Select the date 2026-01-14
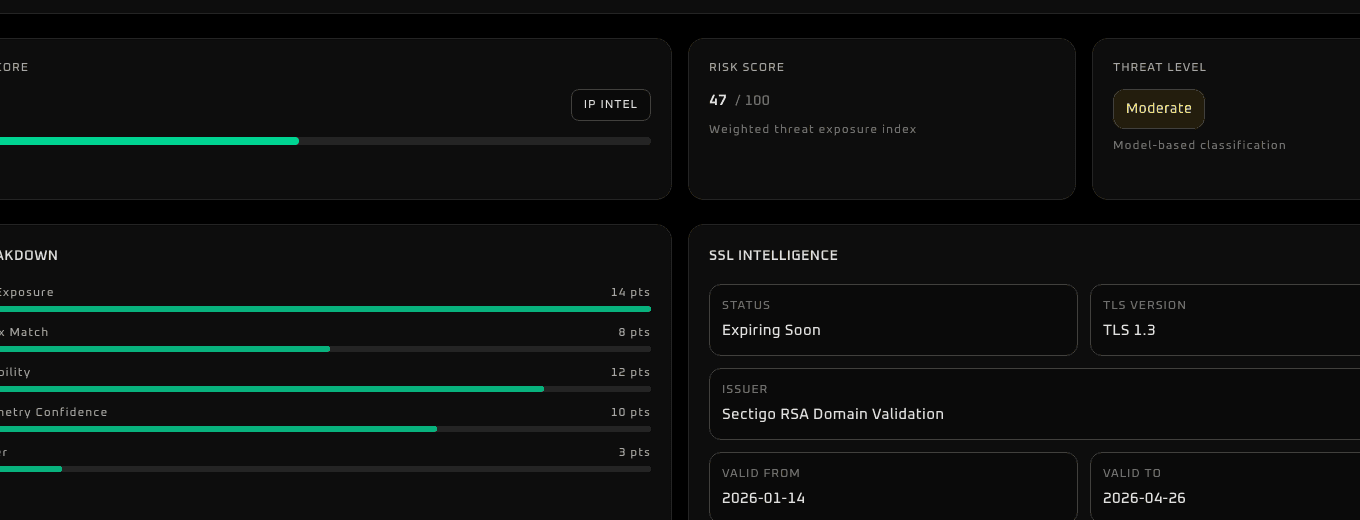 point(764,498)
